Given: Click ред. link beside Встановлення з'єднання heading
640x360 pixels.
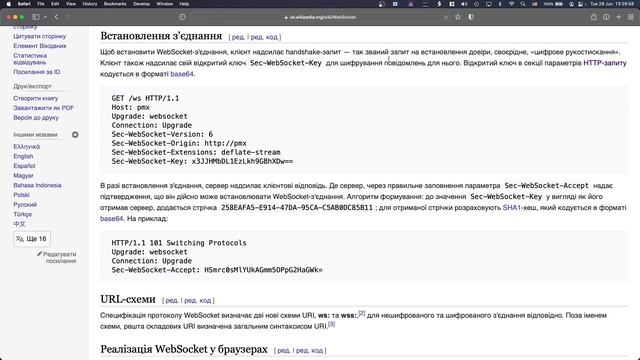Looking at the screenshot, I should coord(238,37).
